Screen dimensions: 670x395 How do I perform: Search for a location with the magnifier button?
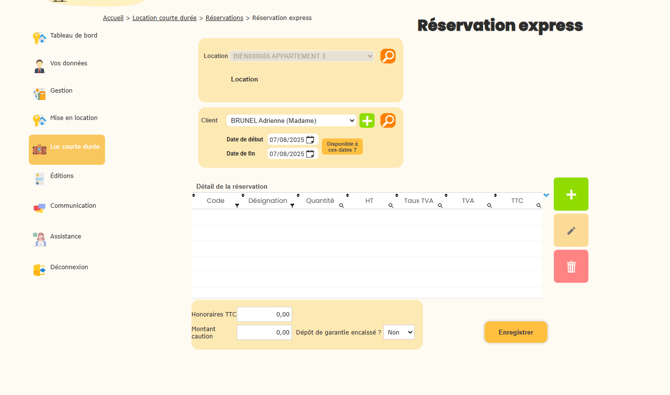tap(388, 56)
